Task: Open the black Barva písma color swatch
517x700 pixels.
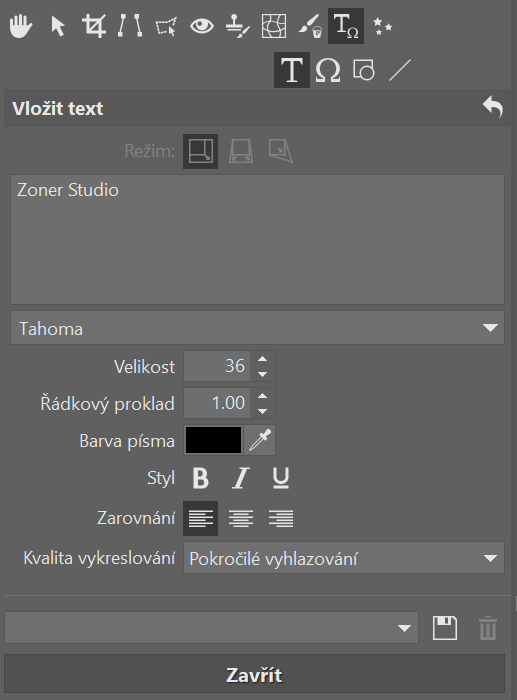Action: [213, 440]
